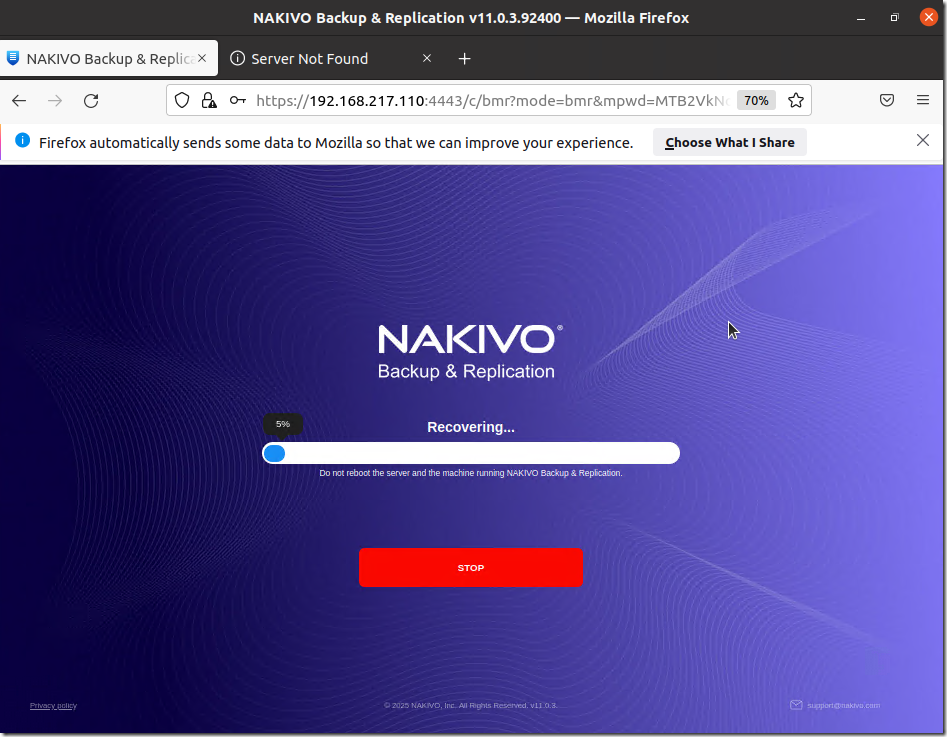Screen dimensions: 947x737
Task: Close the Firefox window
Action: (928, 17)
